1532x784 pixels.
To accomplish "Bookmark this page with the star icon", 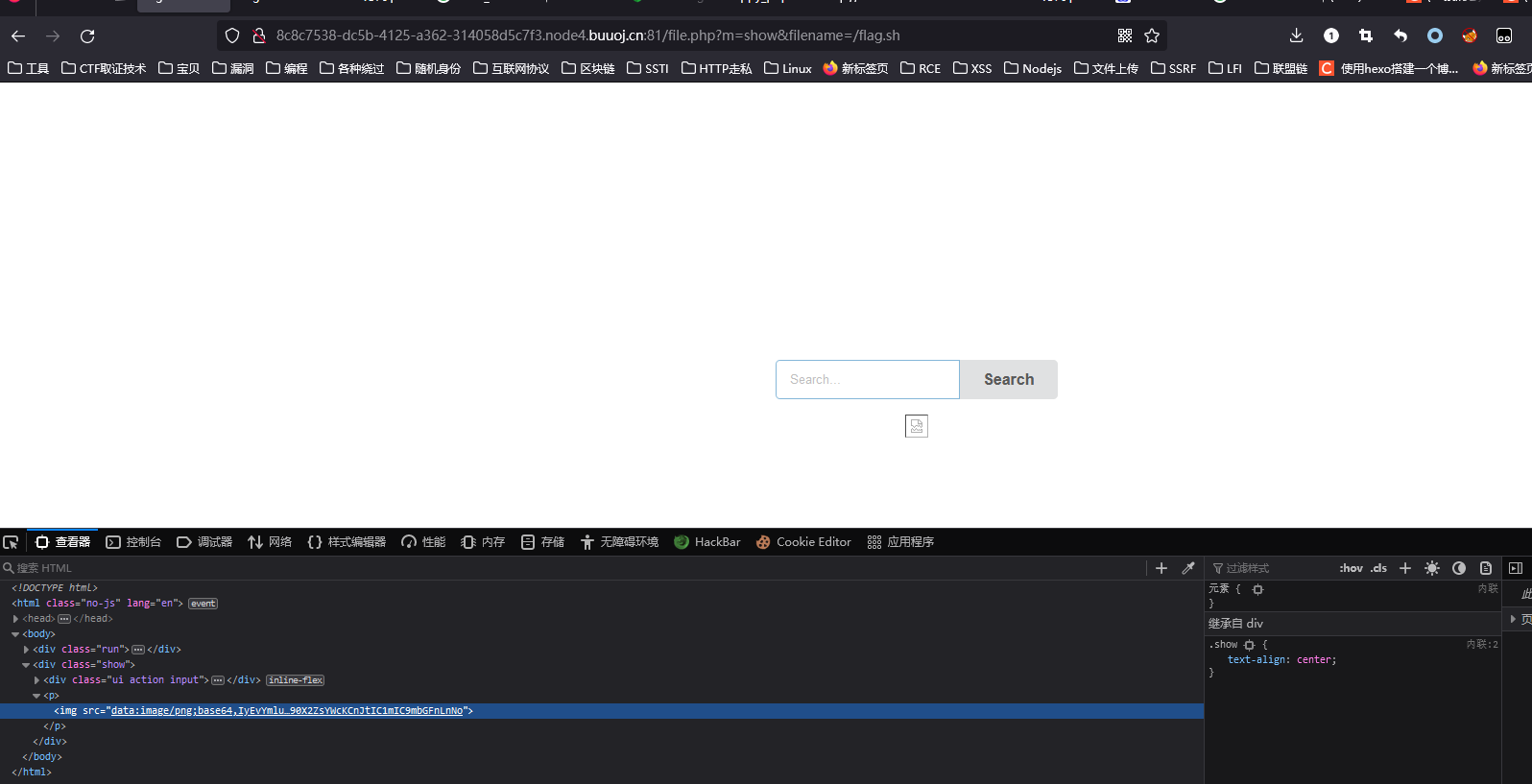I will (1152, 36).
